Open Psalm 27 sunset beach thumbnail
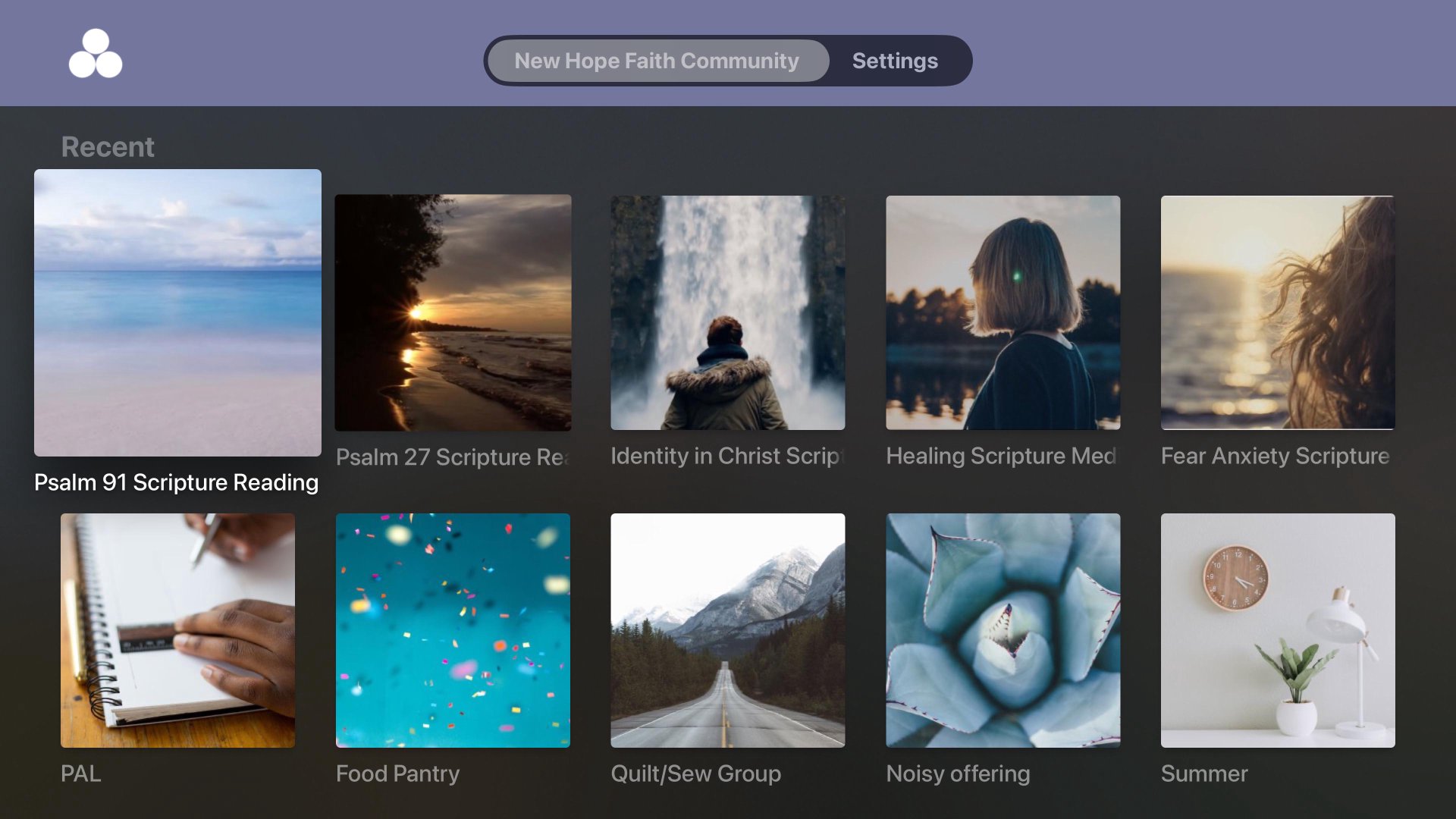This screenshot has height=819, width=1456. [453, 312]
